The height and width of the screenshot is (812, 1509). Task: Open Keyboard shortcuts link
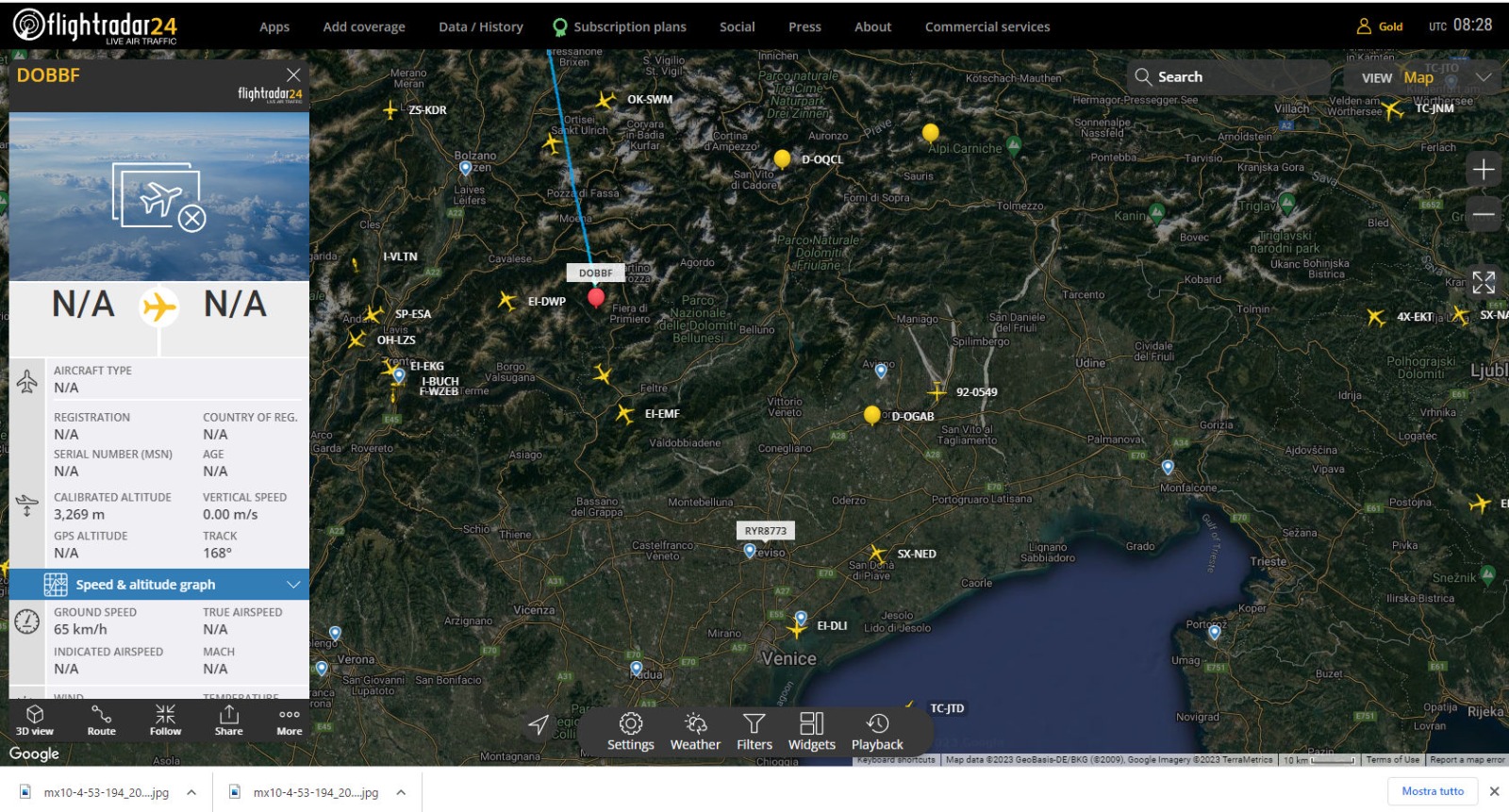[x=896, y=759]
